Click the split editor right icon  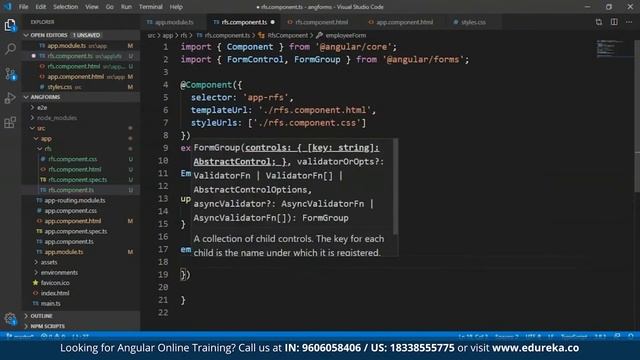[614, 22]
